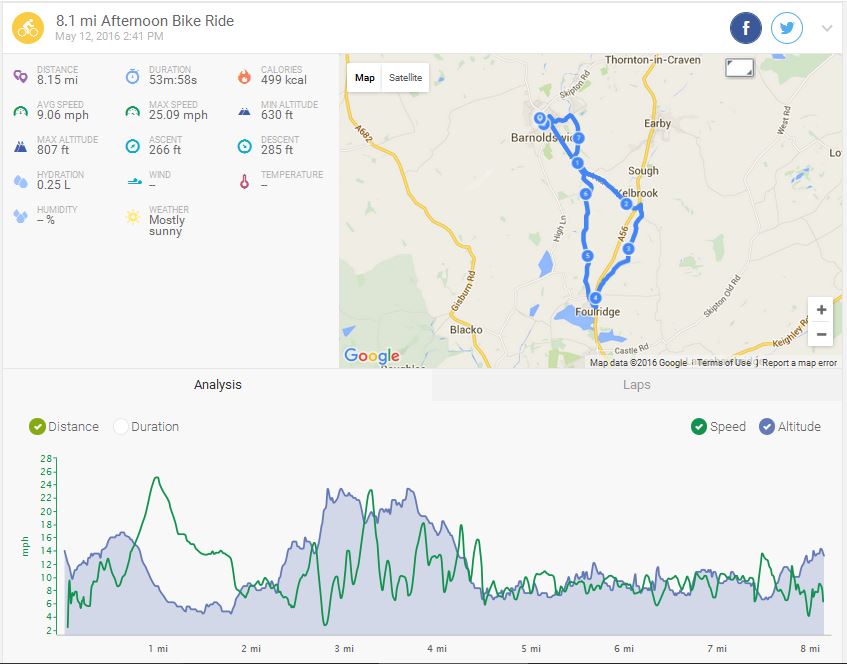Zoom in on the map

821,310
